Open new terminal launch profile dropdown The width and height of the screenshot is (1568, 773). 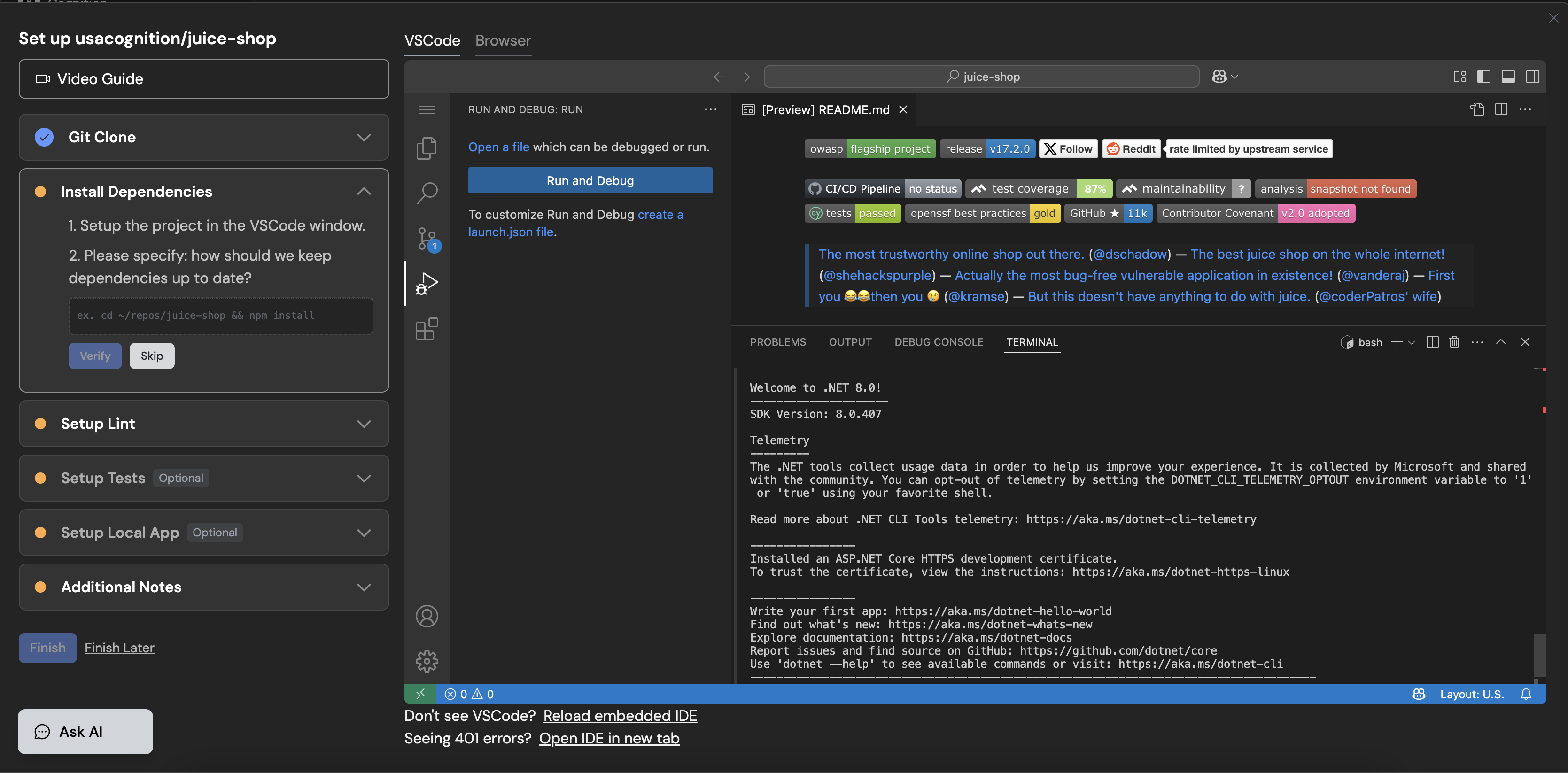click(1412, 343)
